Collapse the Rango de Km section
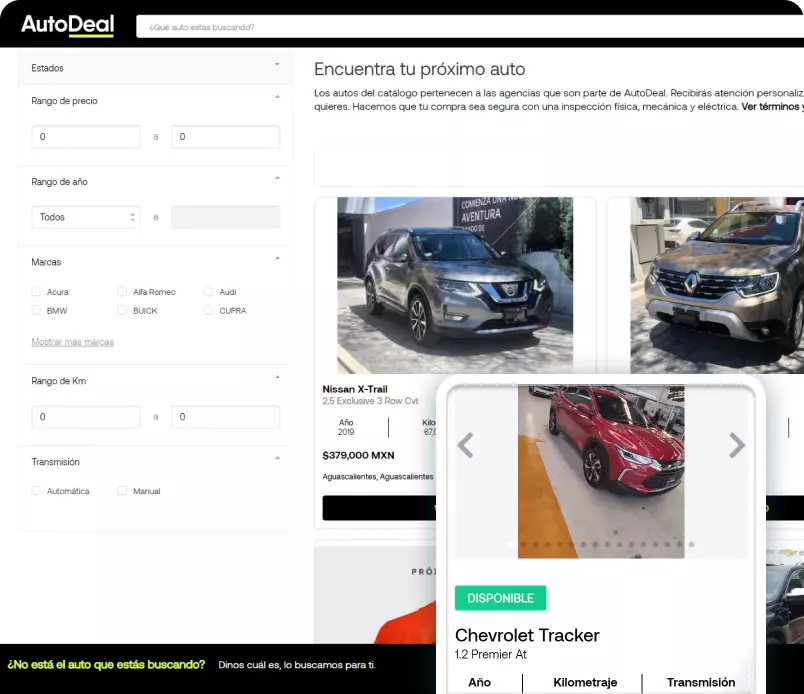This screenshot has width=804, height=694. point(277,377)
